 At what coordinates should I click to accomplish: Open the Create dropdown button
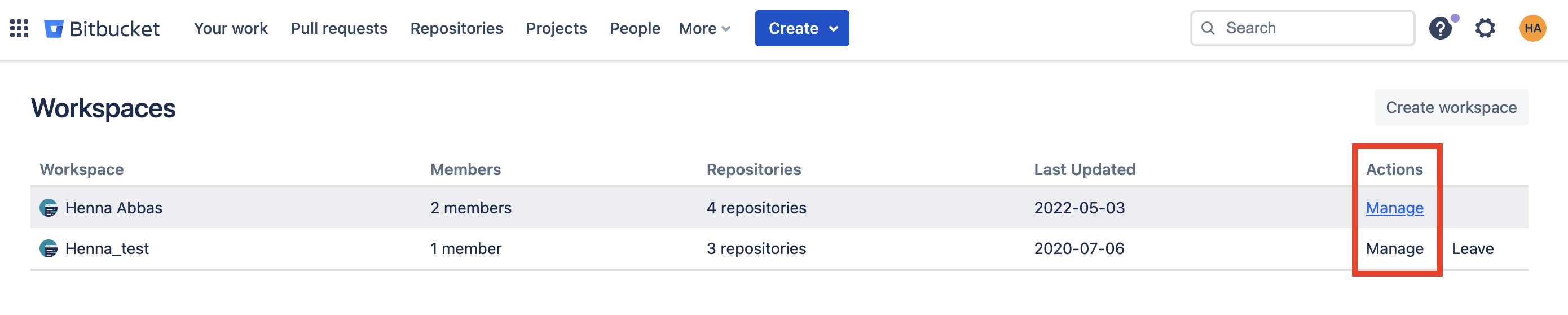pyautogui.click(x=801, y=28)
